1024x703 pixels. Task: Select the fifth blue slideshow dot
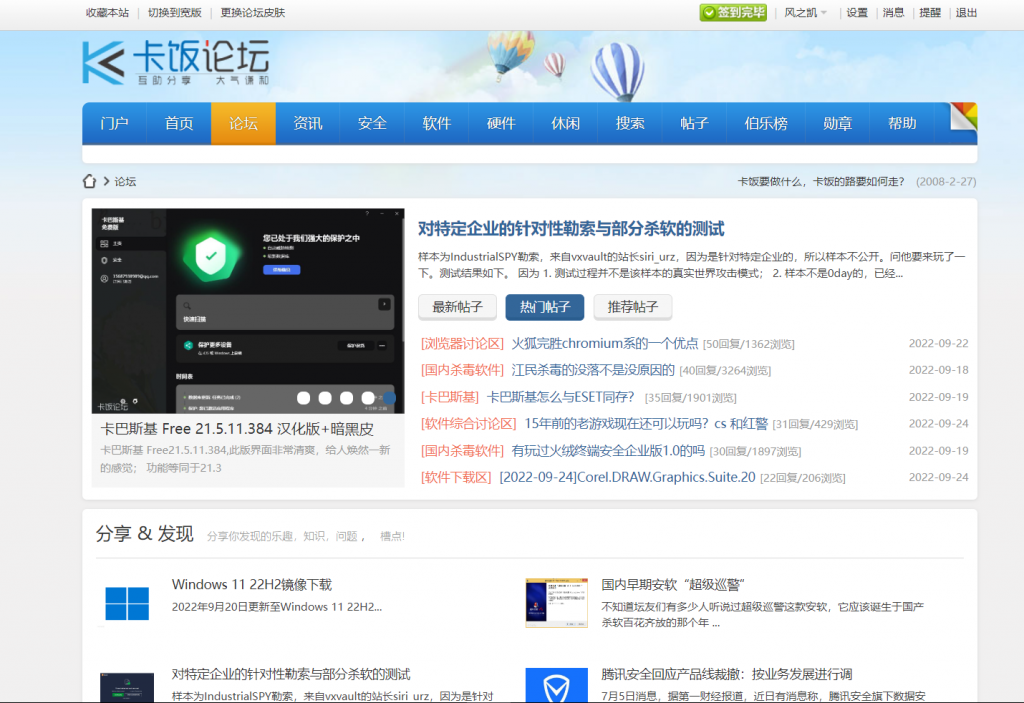389,398
